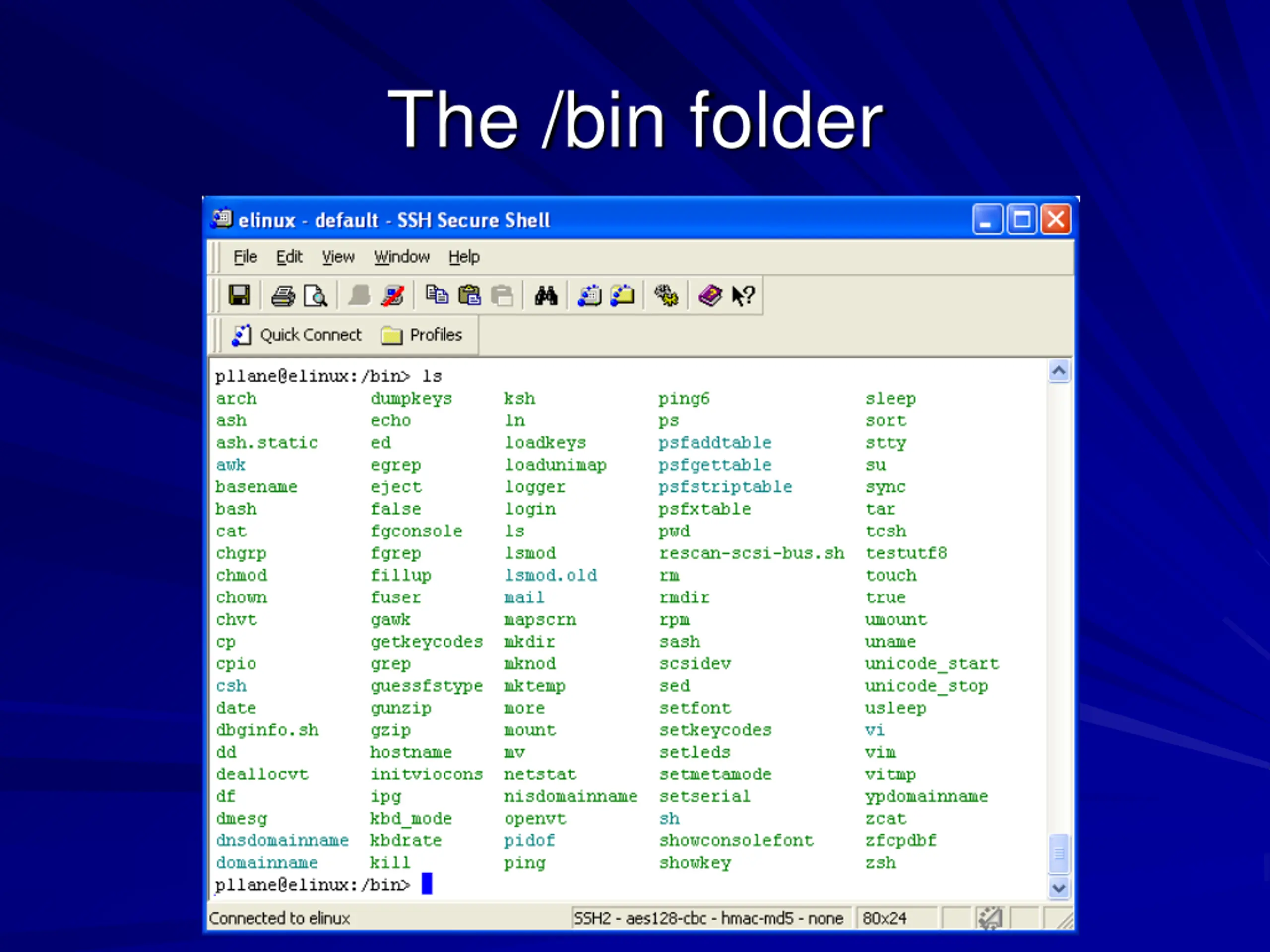Click the vertical scrollbar thumb

(1059, 853)
